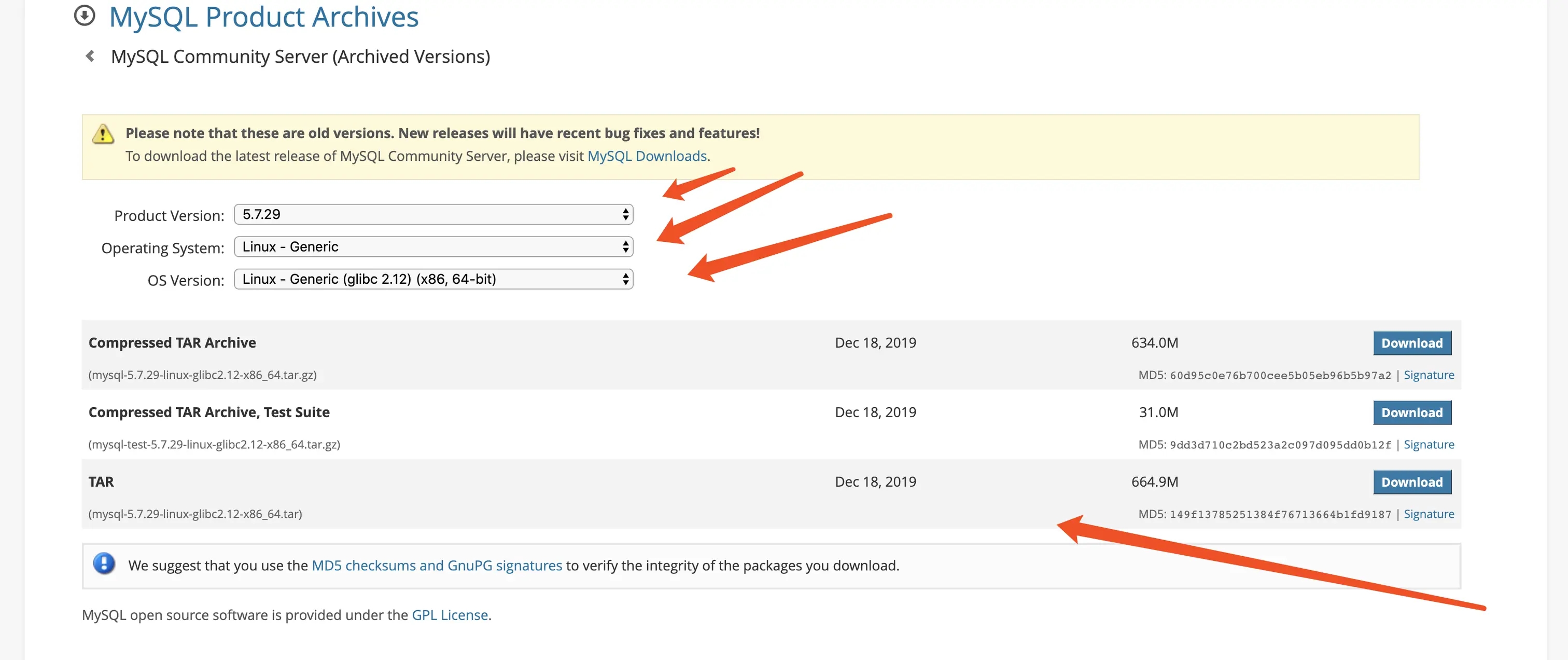Visit the MySQL Downloads link
1568x660 pixels.
[x=647, y=157]
